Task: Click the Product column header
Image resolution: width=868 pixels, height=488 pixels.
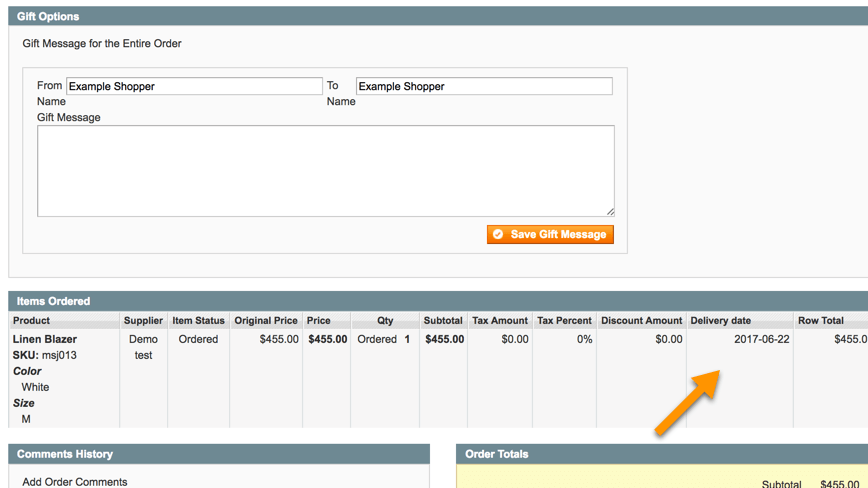Action: pos(32,321)
